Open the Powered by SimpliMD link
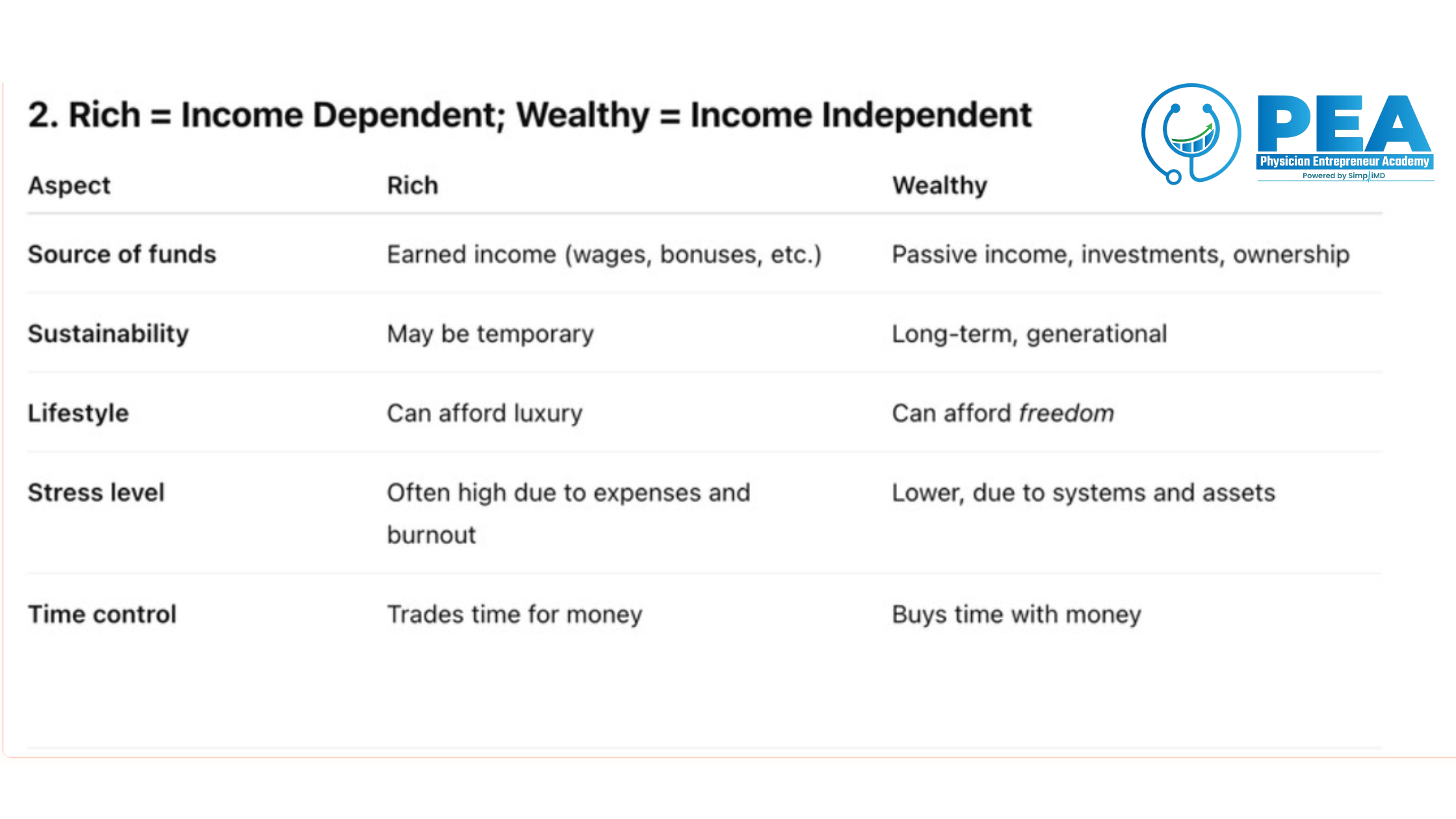The image size is (1456, 819). [1344, 175]
